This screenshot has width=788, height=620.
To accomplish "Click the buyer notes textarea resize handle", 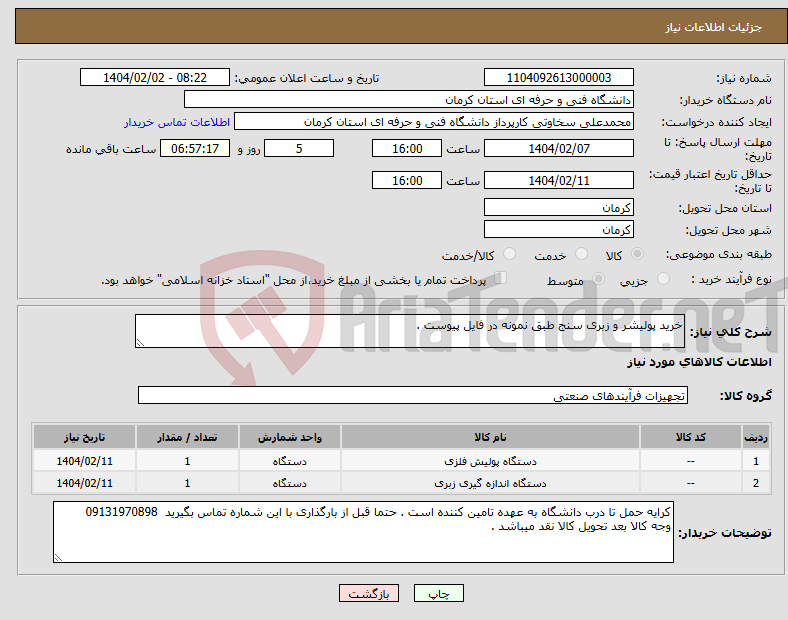I will 58,557.
